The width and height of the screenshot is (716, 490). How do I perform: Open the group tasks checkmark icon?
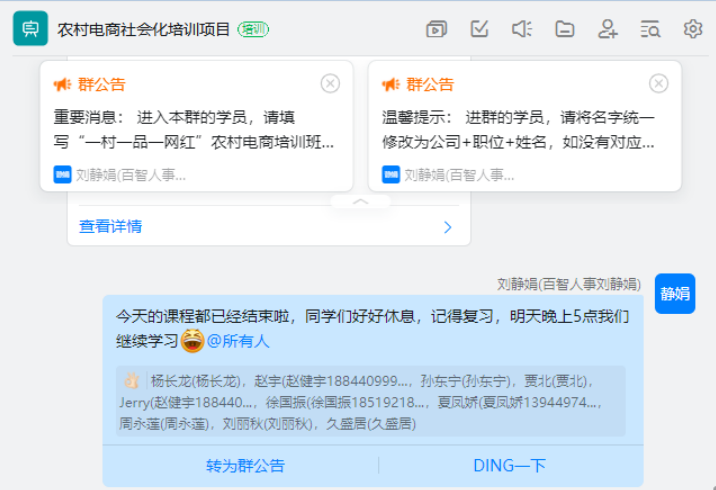(x=479, y=29)
